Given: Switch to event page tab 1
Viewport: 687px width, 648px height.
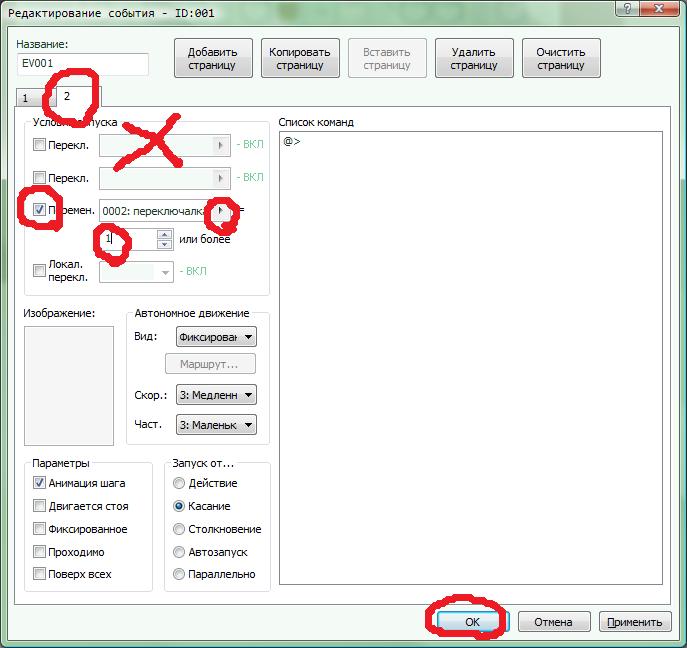Looking at the screenshot, I should pos(26,99).
